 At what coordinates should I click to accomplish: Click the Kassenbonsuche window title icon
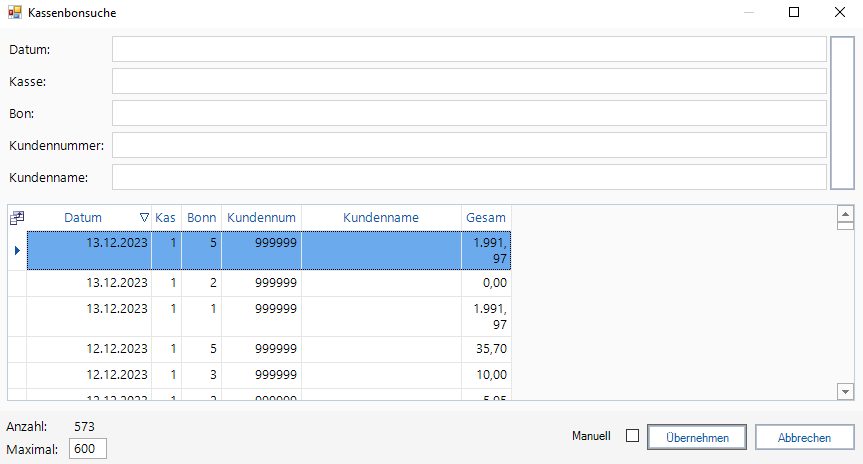tap(14, 13)
